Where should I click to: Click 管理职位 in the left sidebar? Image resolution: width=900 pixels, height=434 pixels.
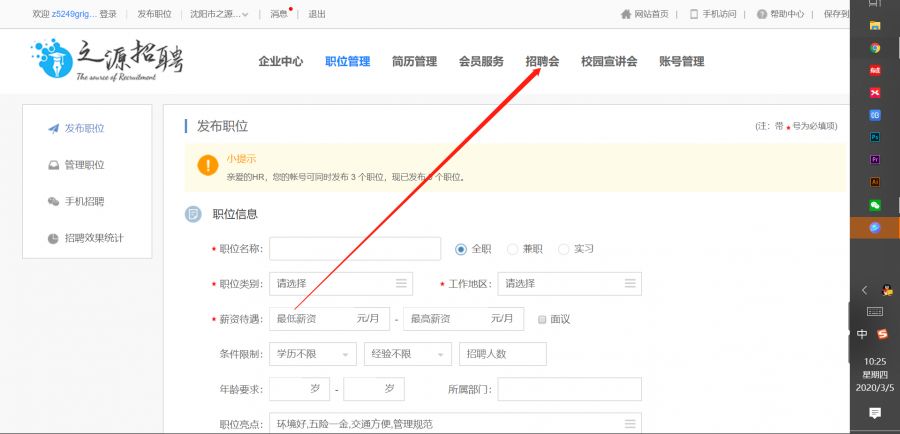(84, 165)
